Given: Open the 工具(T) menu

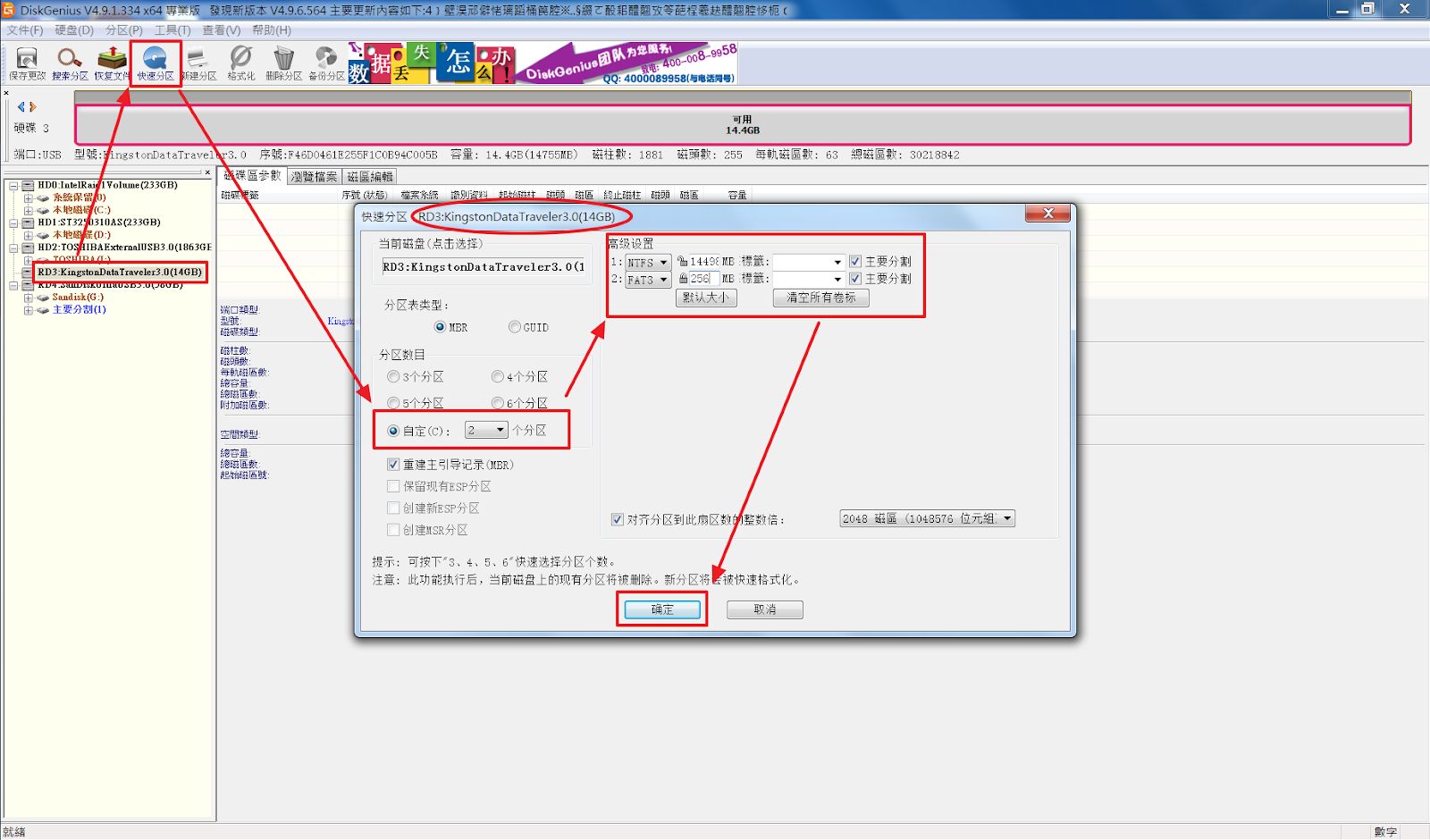Looking at the screenshot, I should pyautogui.click(x=172, y=30).
